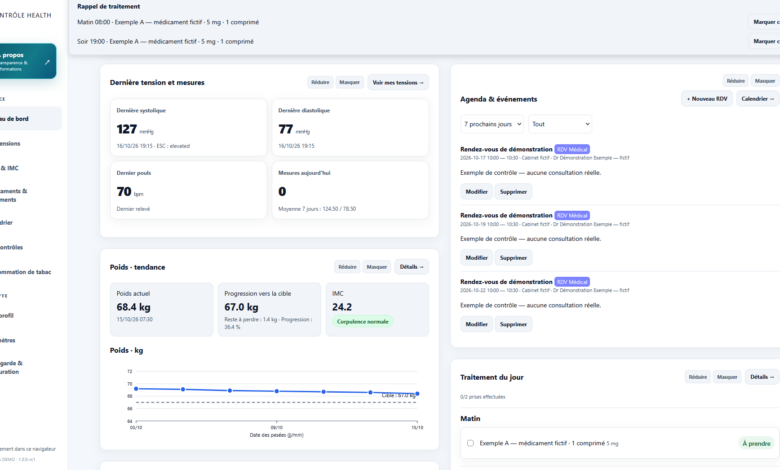Click the À prendre status badge
The width and height of the screenshot is (780, 470).
click(x=756, y=443)
